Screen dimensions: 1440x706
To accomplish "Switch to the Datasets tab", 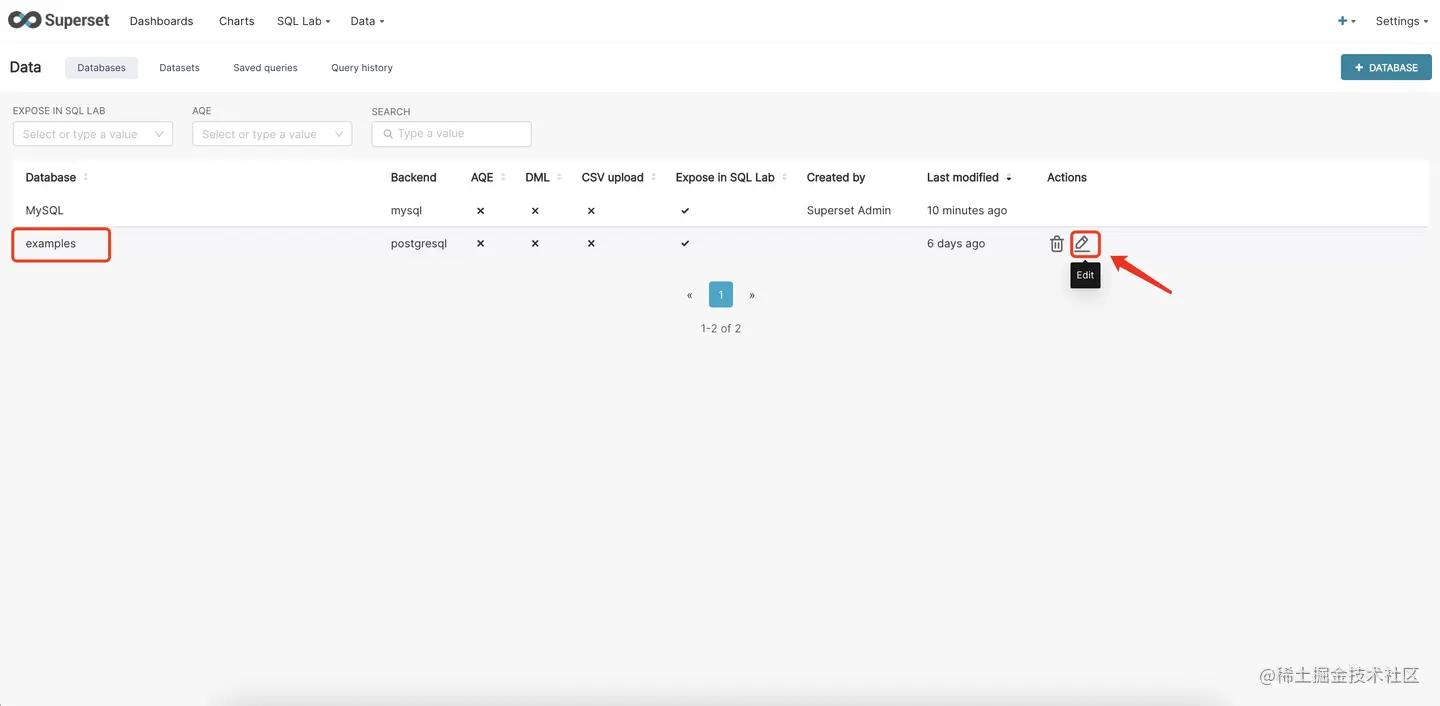I will (x=180, y=68).
